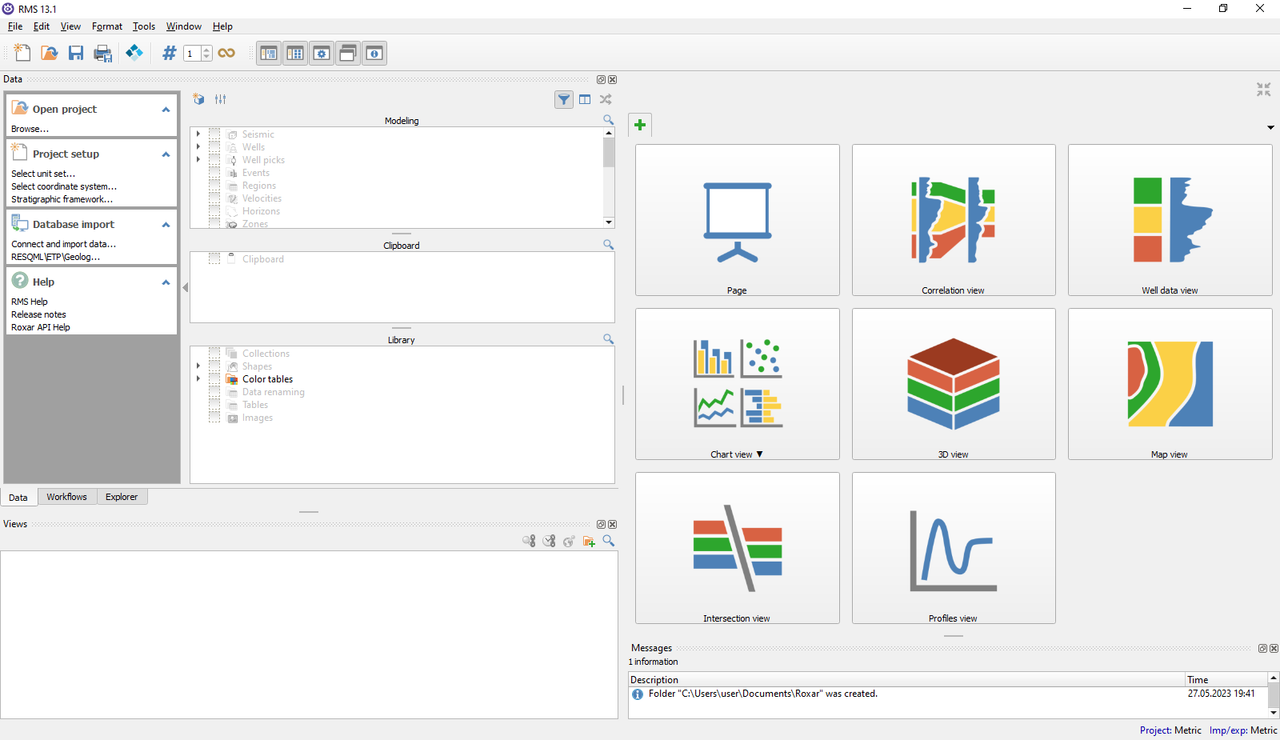
Task: Toggle the visibility box next to Seismic
Action: pyautogui.click(x=214, y=134)
